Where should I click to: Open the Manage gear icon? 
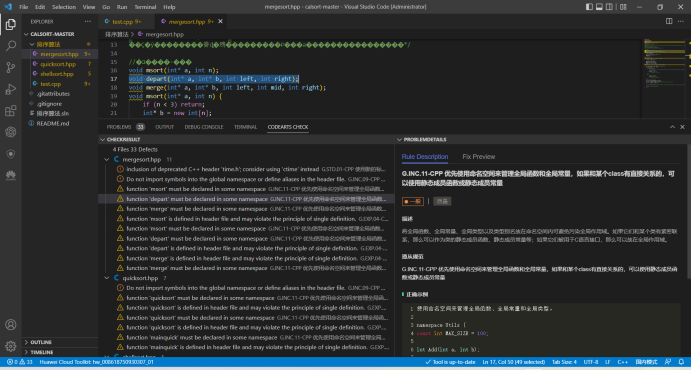tap(11, 346)
